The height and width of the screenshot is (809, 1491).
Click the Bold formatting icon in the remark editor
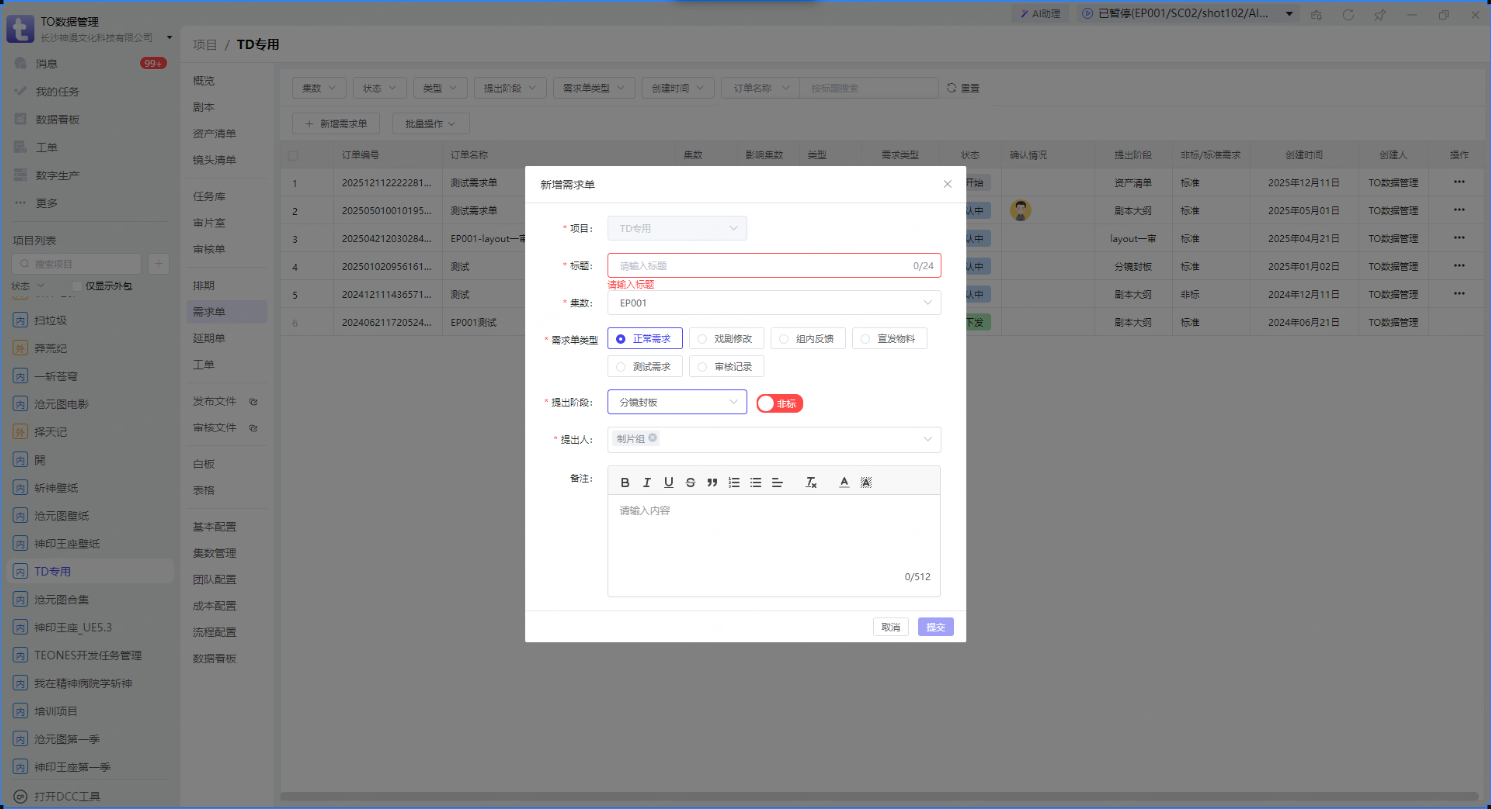click(x=625, y=482)
